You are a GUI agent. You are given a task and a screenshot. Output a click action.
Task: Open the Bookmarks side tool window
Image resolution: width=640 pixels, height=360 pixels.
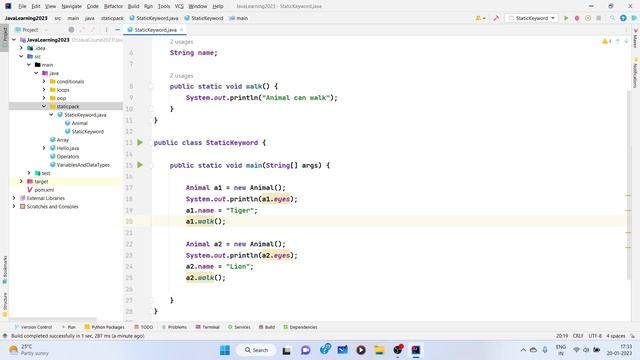click(4, 270)
